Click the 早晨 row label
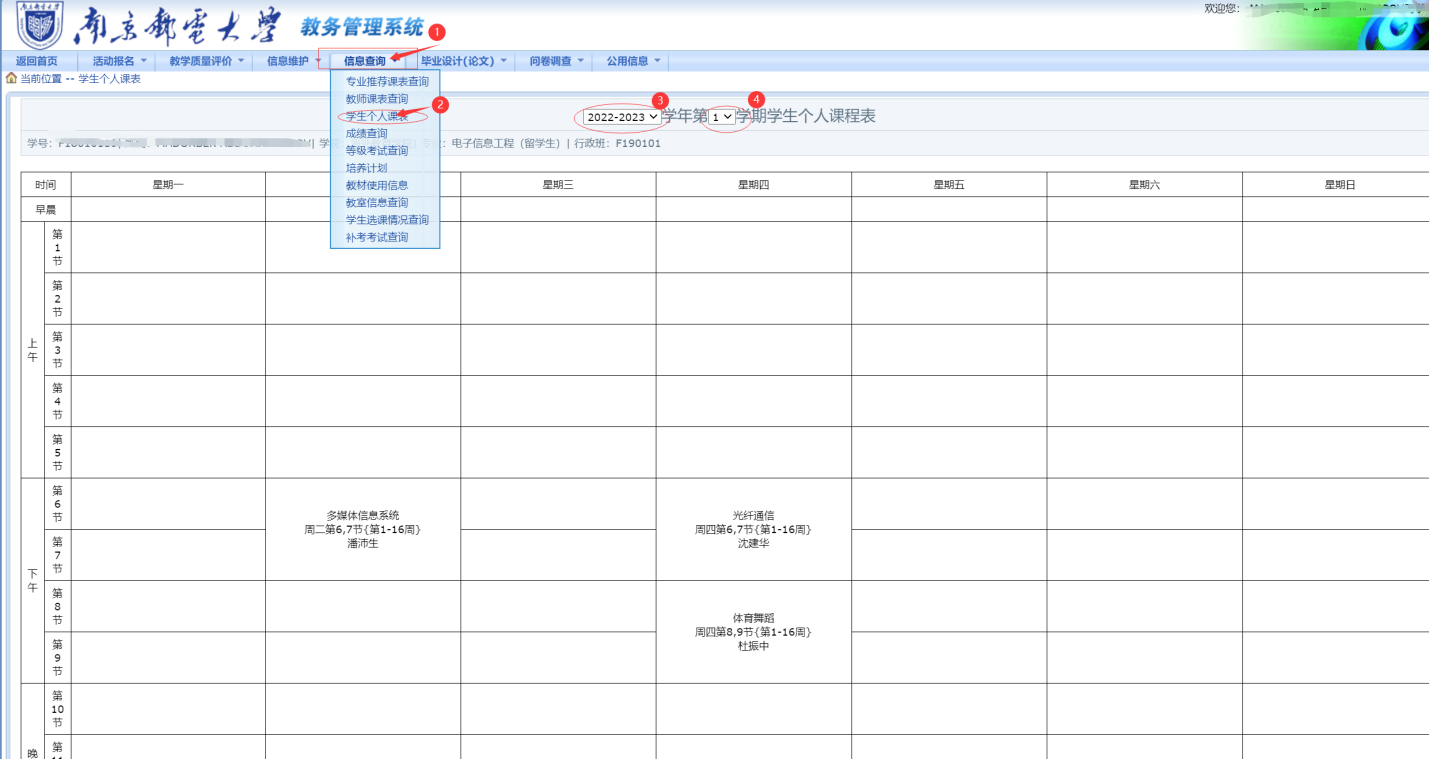 click(46, 210)
